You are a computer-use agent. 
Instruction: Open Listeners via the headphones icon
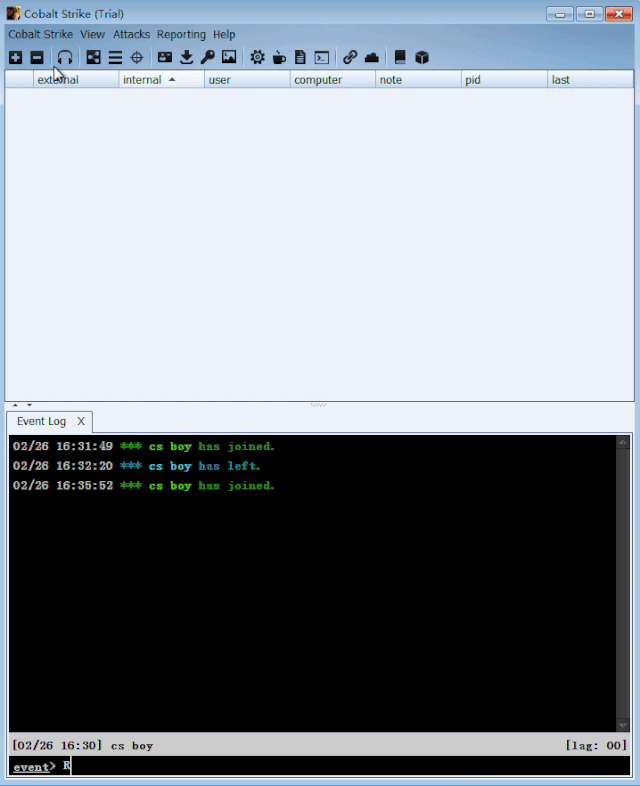click(x=65, y=57)
